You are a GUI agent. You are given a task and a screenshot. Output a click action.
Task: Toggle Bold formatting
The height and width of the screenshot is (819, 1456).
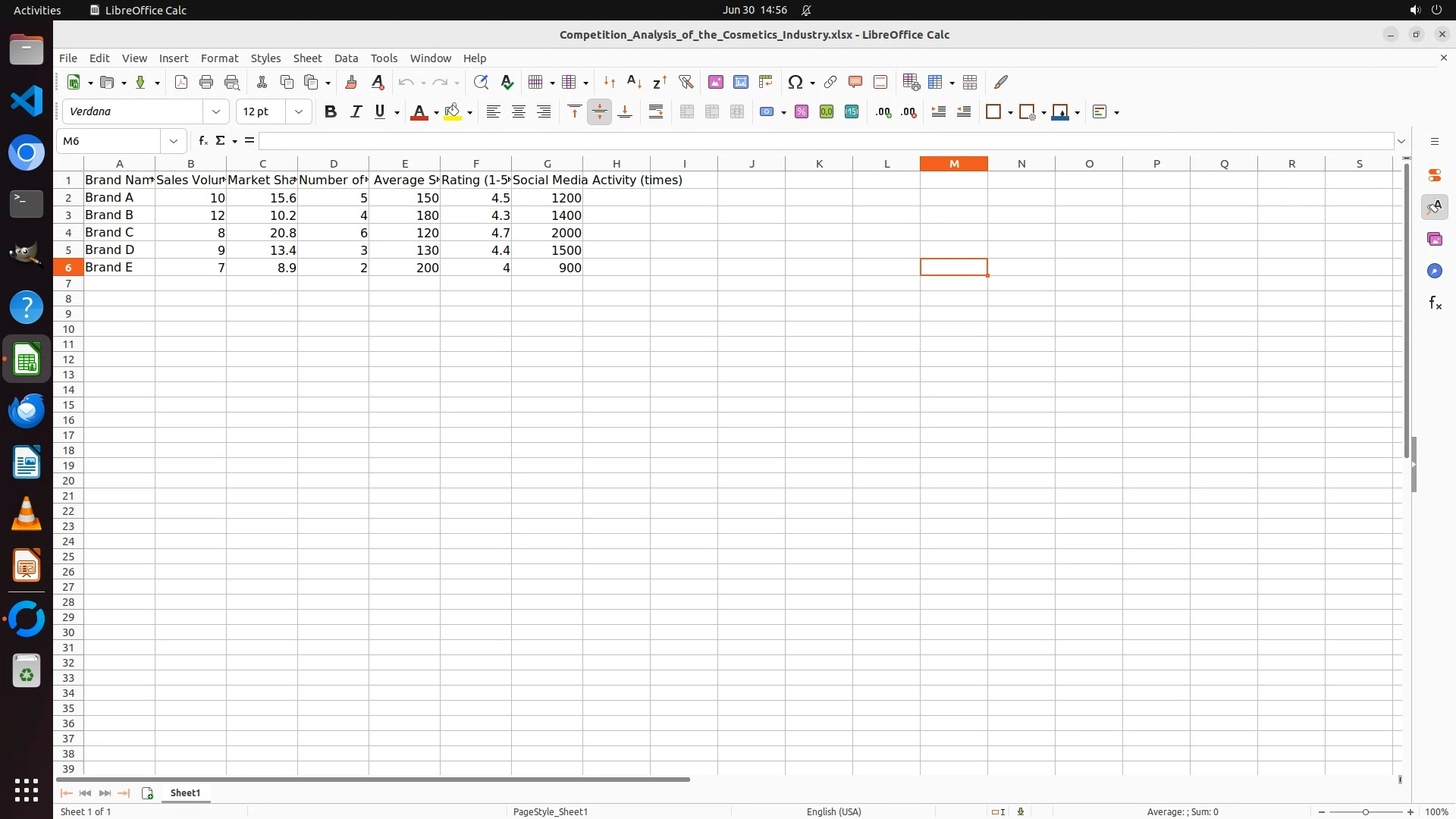(330, 112)
